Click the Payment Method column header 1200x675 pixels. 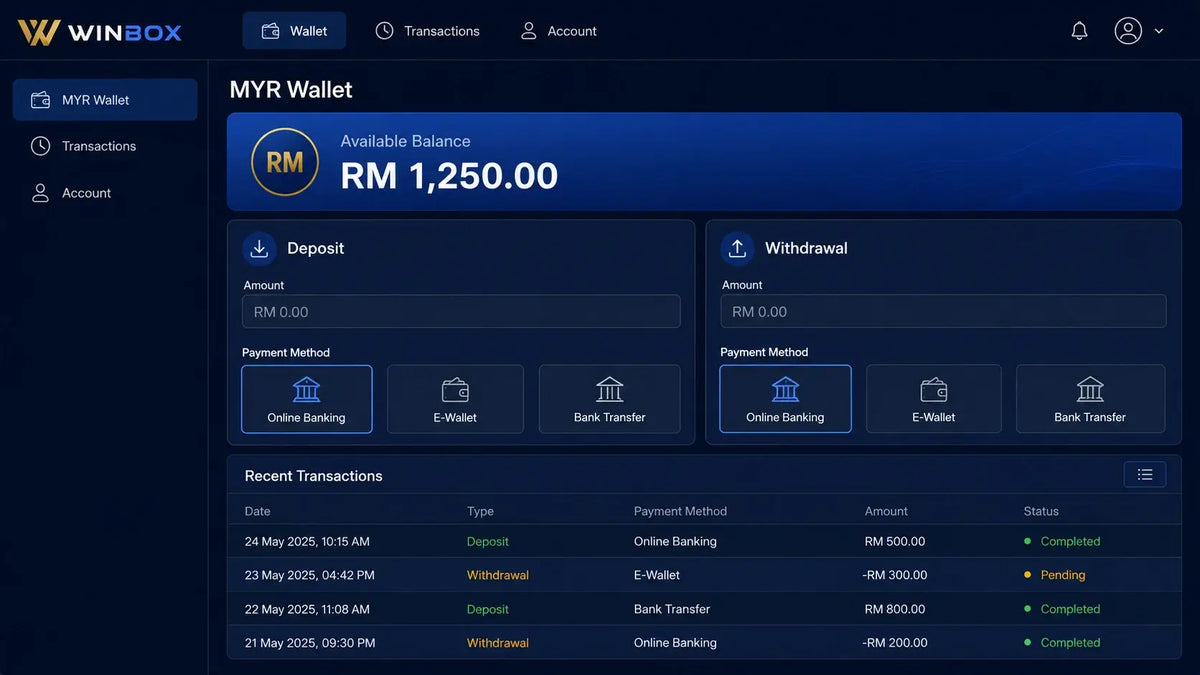680,511
